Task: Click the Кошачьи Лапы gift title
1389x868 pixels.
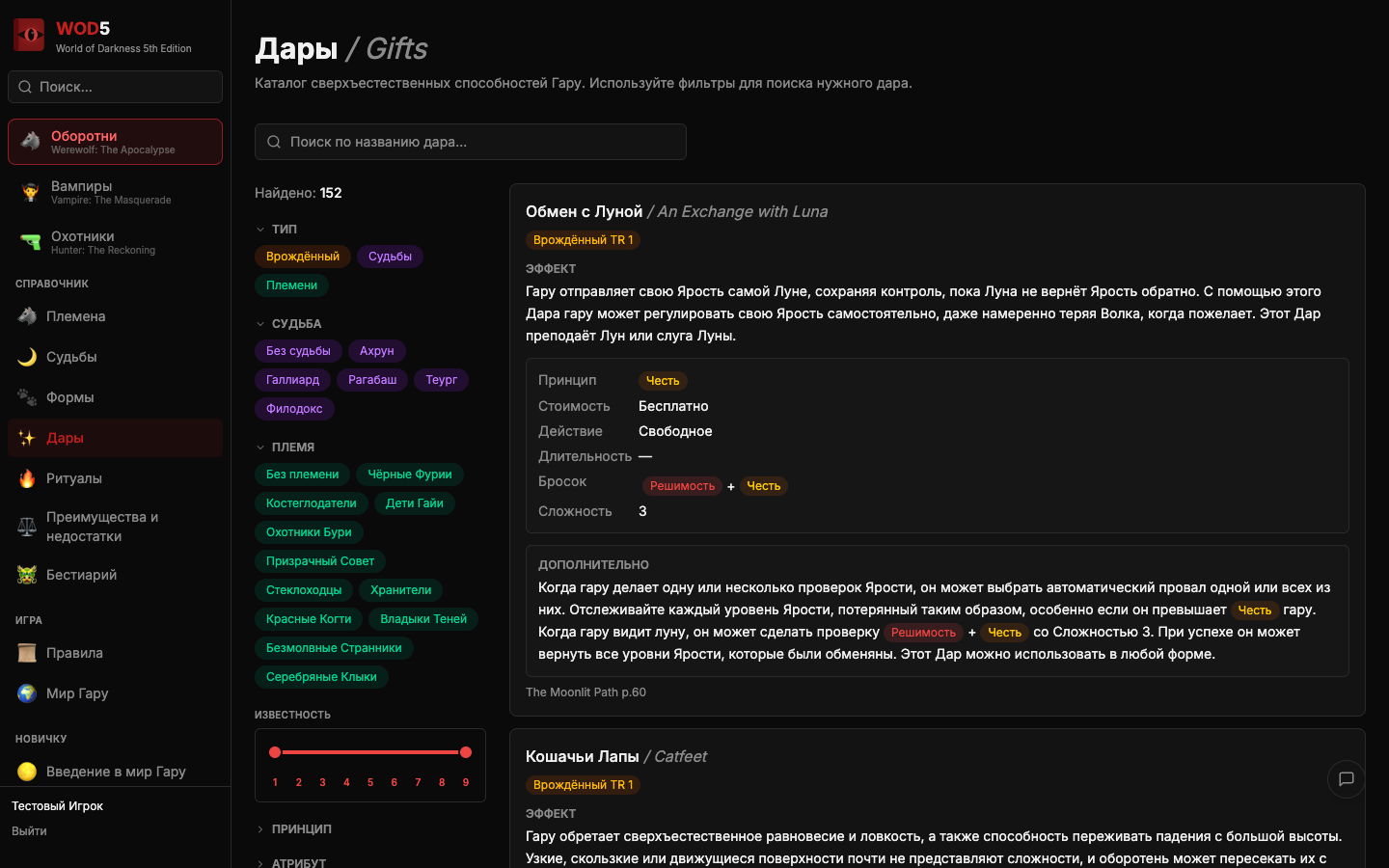Action: point(582,756)
